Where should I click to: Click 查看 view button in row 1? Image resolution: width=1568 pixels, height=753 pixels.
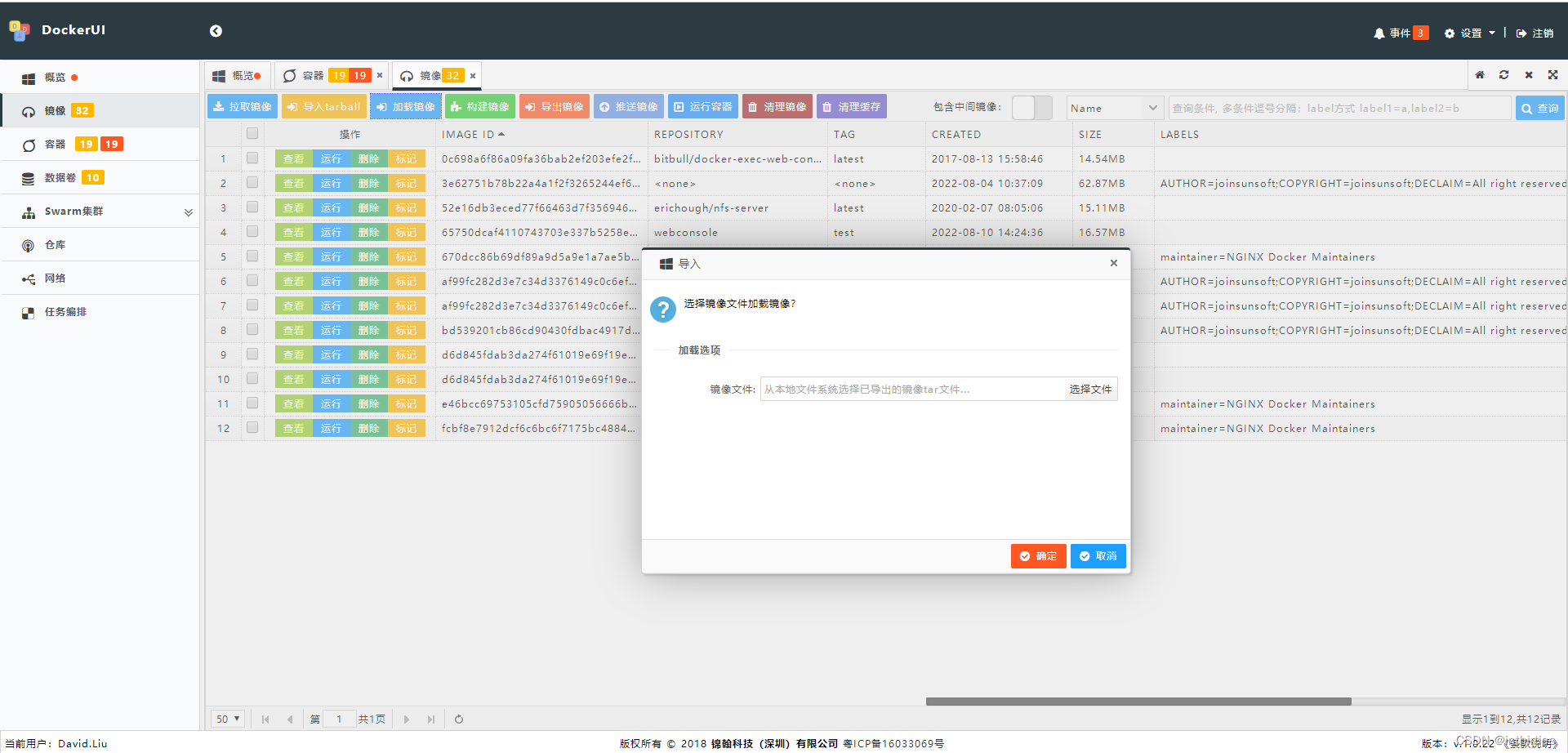pos(294,159)
